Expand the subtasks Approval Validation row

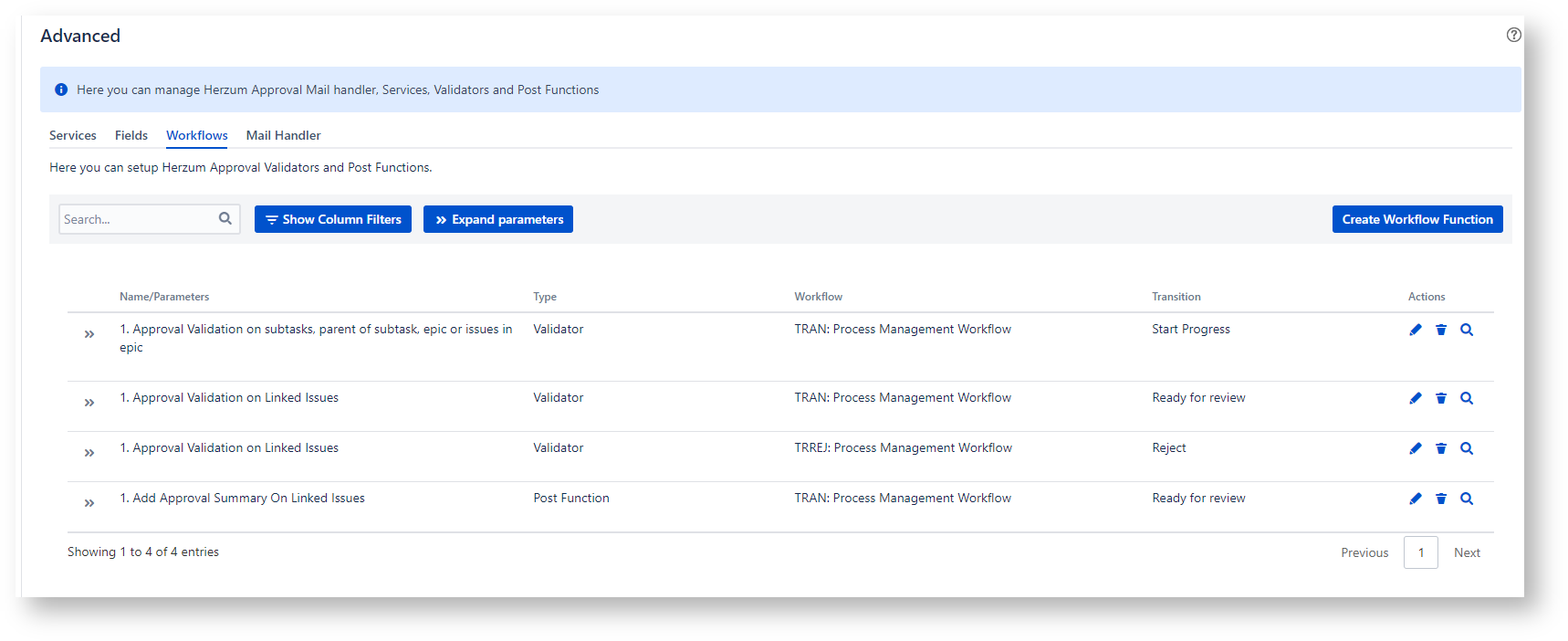coord(89,334)
